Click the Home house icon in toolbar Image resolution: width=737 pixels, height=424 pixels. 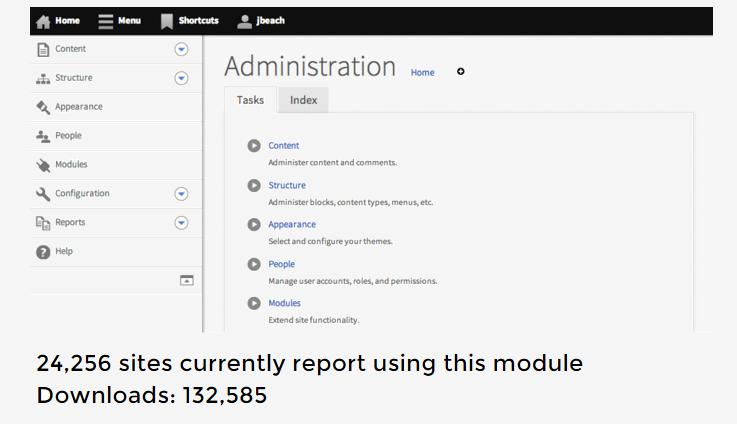(x=43, y=20)
